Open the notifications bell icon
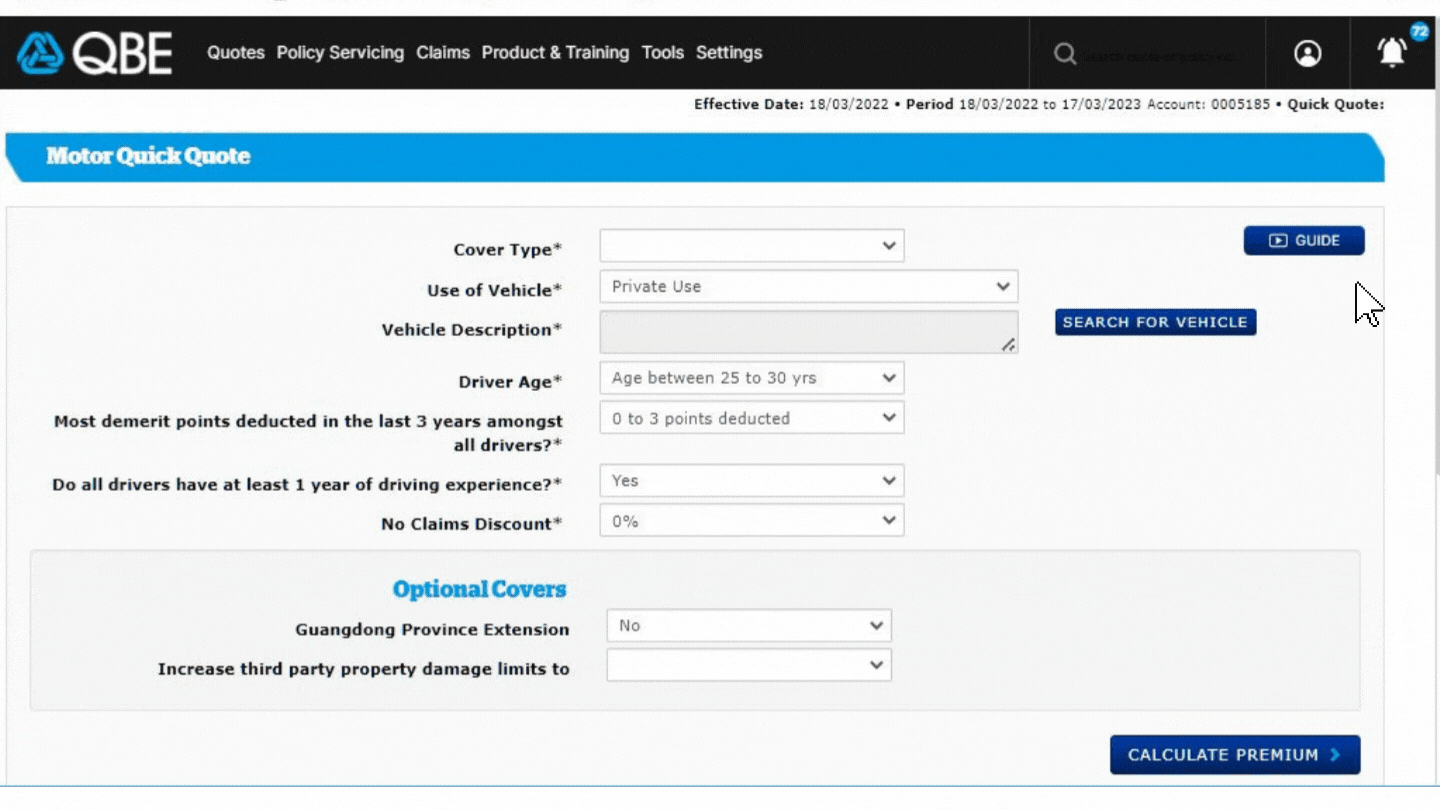Screen dimensions: 1440x810 1392,52
